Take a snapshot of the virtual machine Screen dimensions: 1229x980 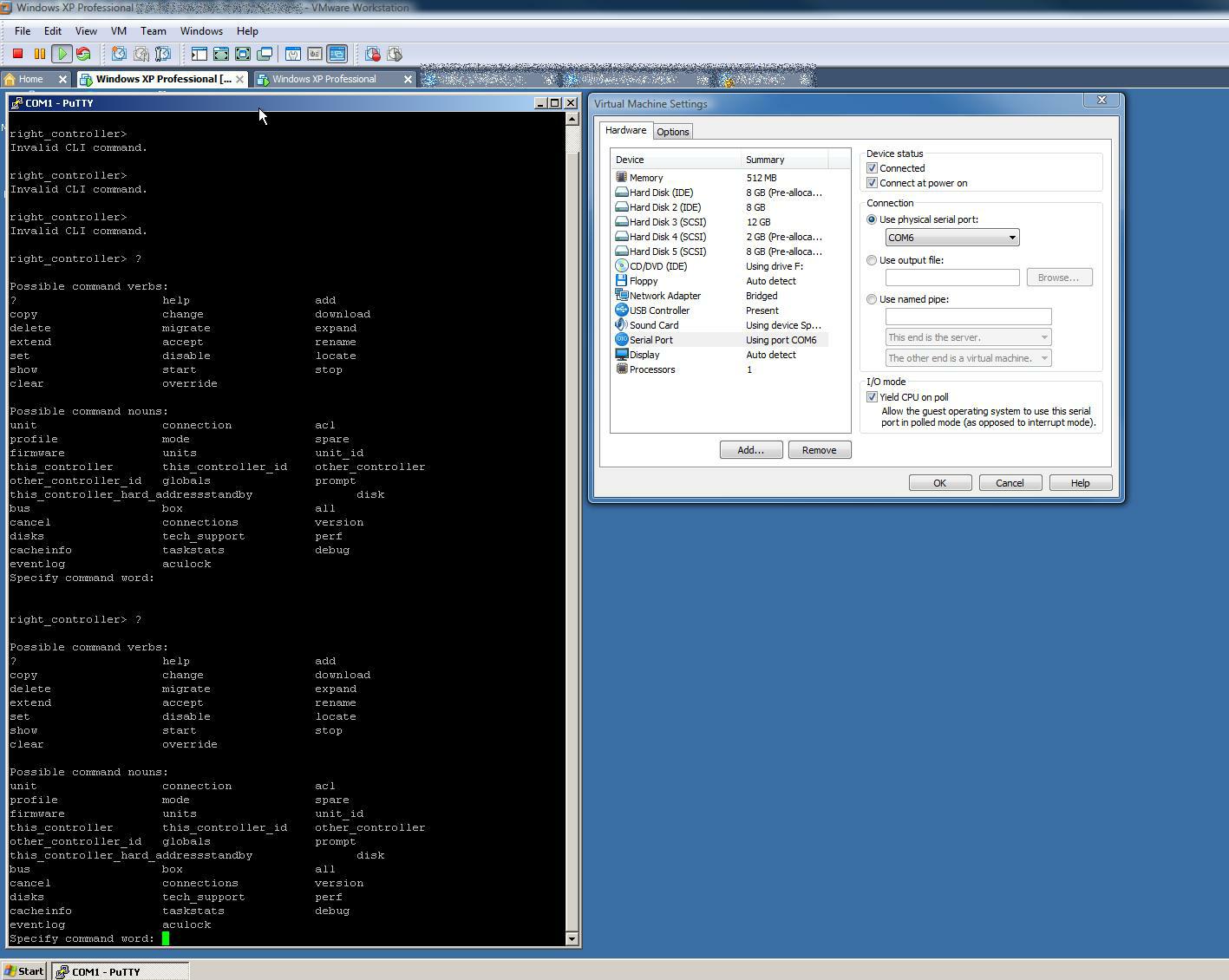(119, 53)
